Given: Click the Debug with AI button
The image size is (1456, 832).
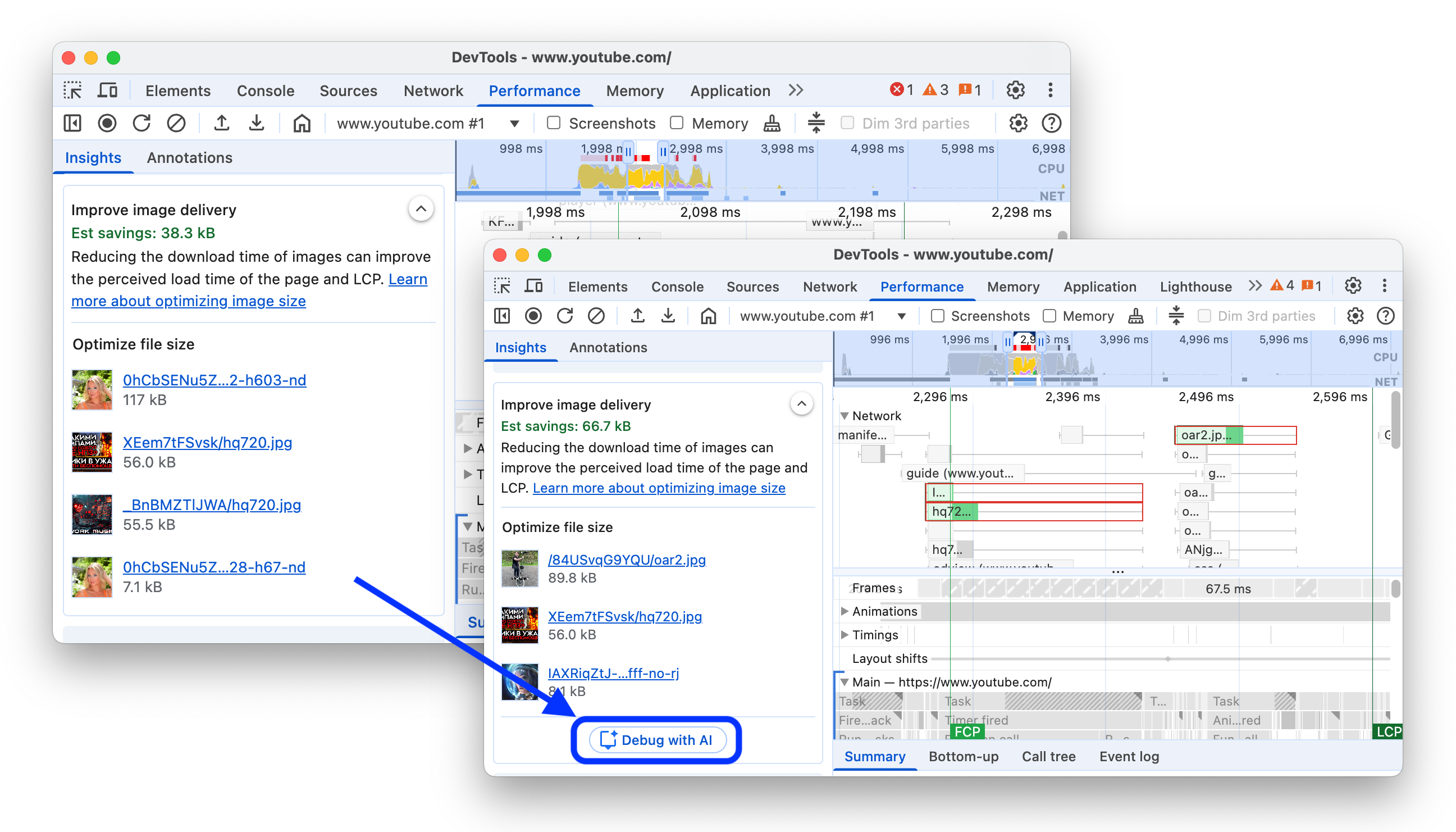Looking at the screenshot, I should point(656,739).
